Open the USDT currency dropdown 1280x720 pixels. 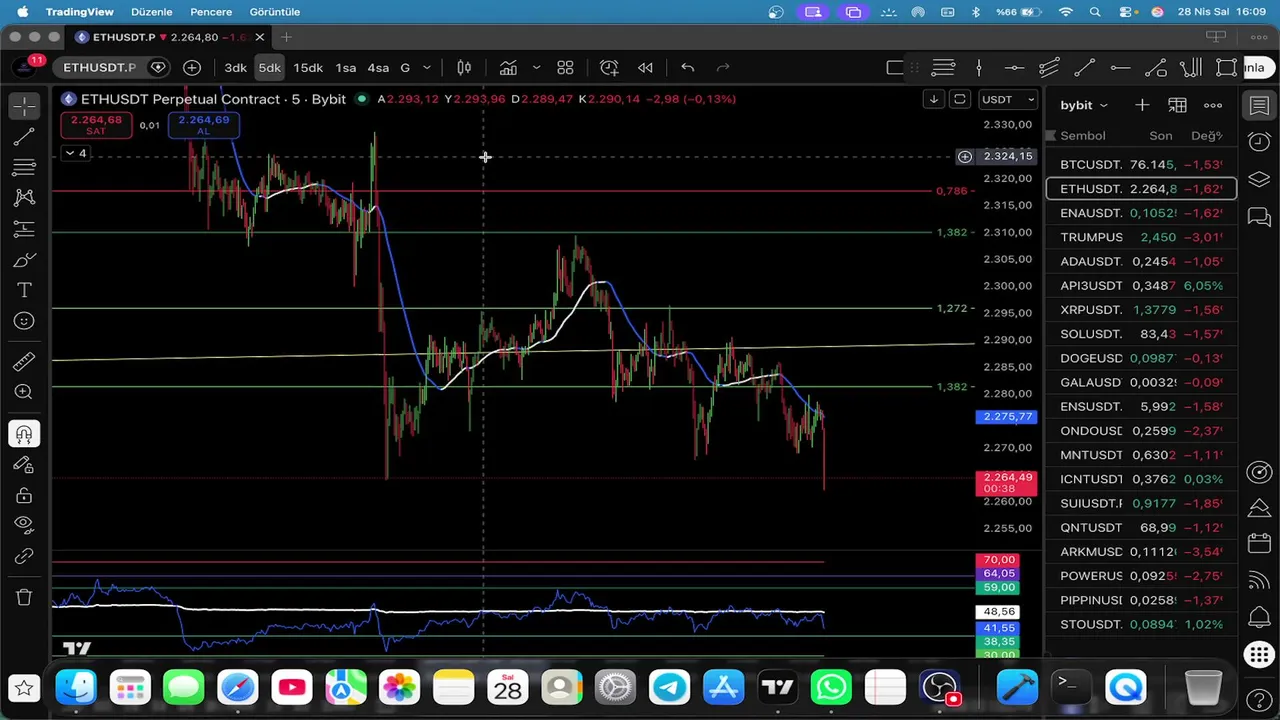(x=1008, y=99)
